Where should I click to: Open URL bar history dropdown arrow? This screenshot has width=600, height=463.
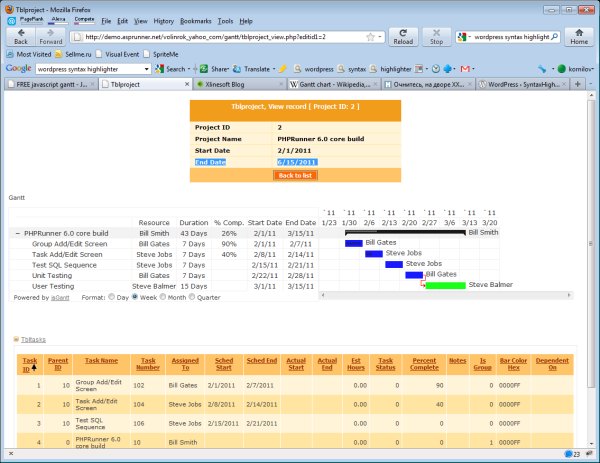pyautogui.click(x=380, y=37)
